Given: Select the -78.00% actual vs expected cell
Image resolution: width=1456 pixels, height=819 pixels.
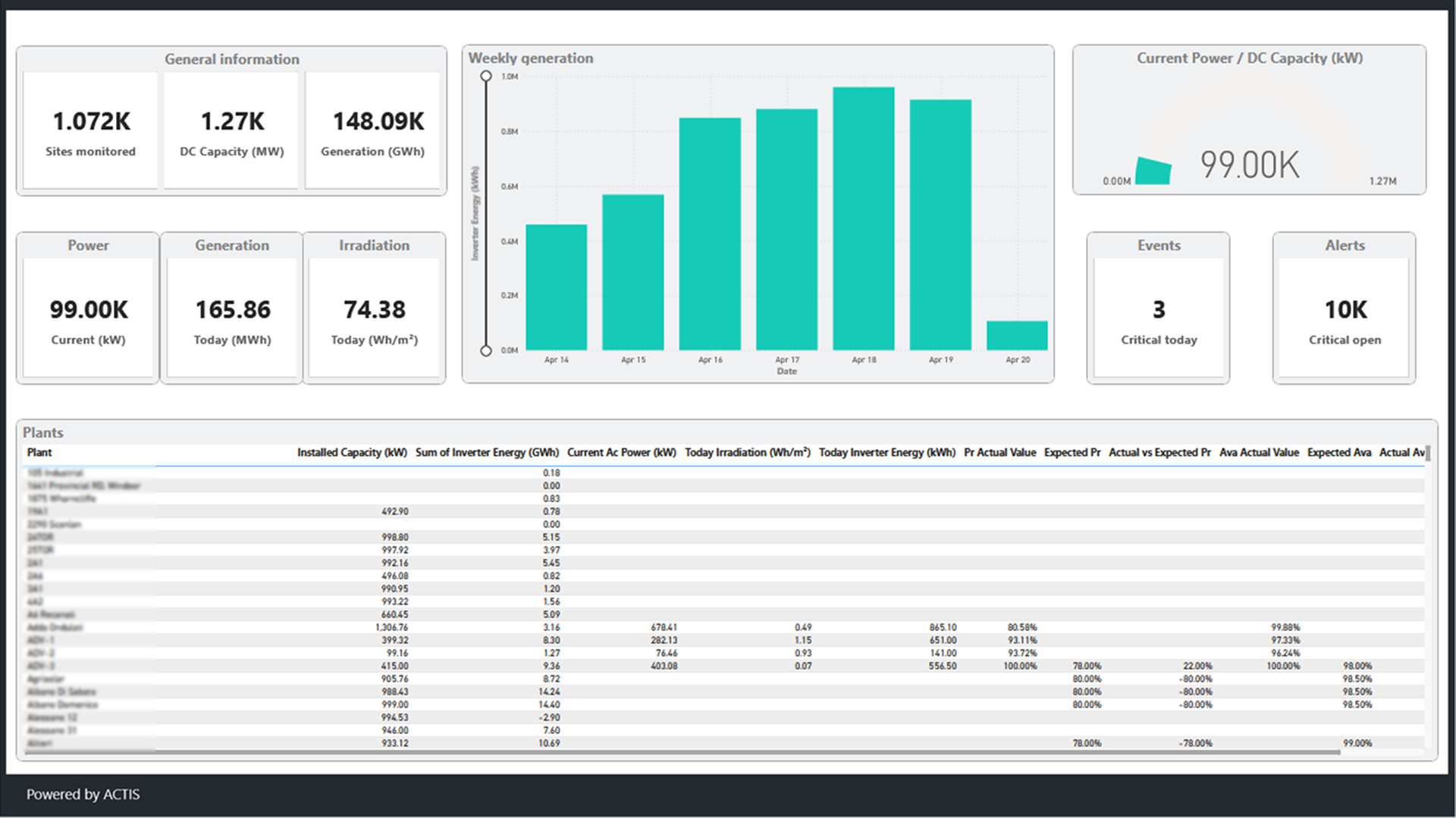Looking at the screenshot, I should 1195,744.
